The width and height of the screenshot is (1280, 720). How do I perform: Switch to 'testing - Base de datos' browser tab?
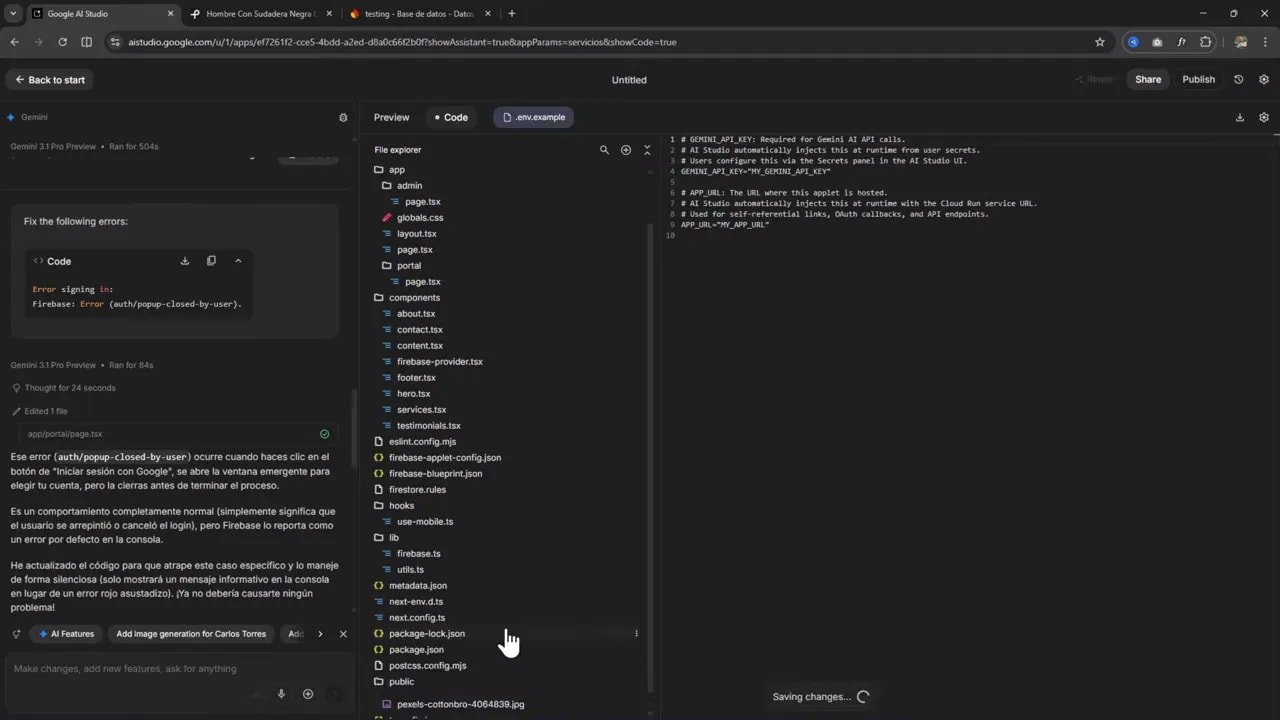pyautogui.click(x=420, y=14)
